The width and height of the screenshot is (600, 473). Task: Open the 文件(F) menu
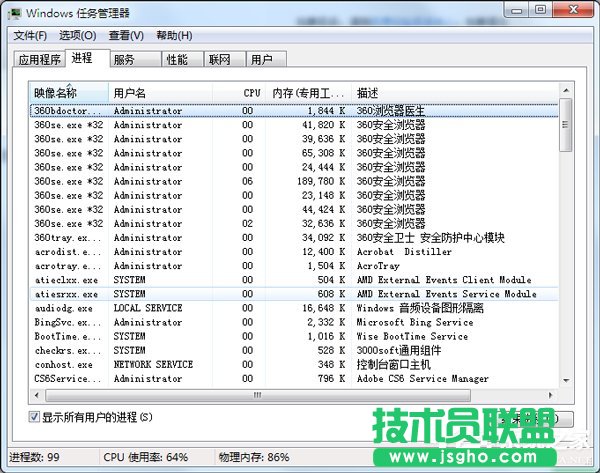(x=31, y=36)
